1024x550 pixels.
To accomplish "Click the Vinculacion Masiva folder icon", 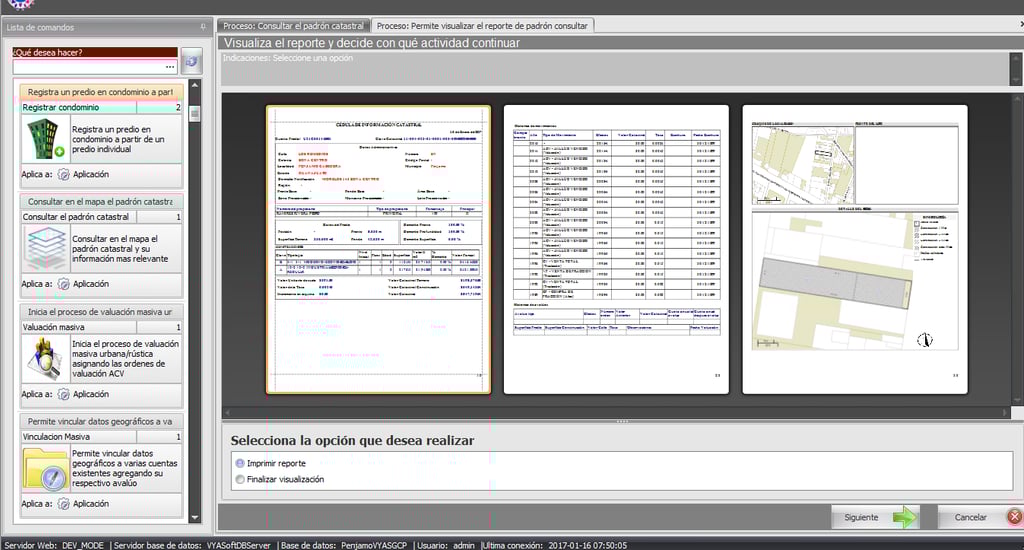I will click(45, 469).
